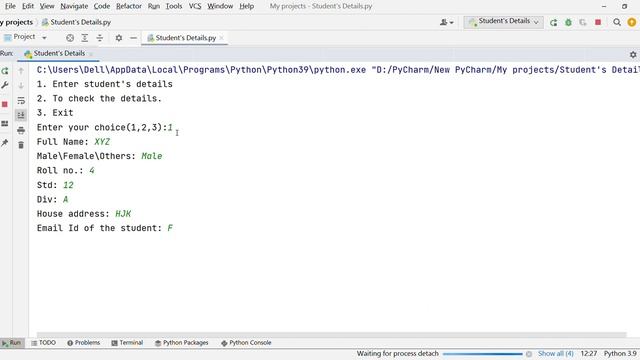This screenshot has height=360, width=640.
Task: Open the Python Console tool window
Action: [246, 343]
